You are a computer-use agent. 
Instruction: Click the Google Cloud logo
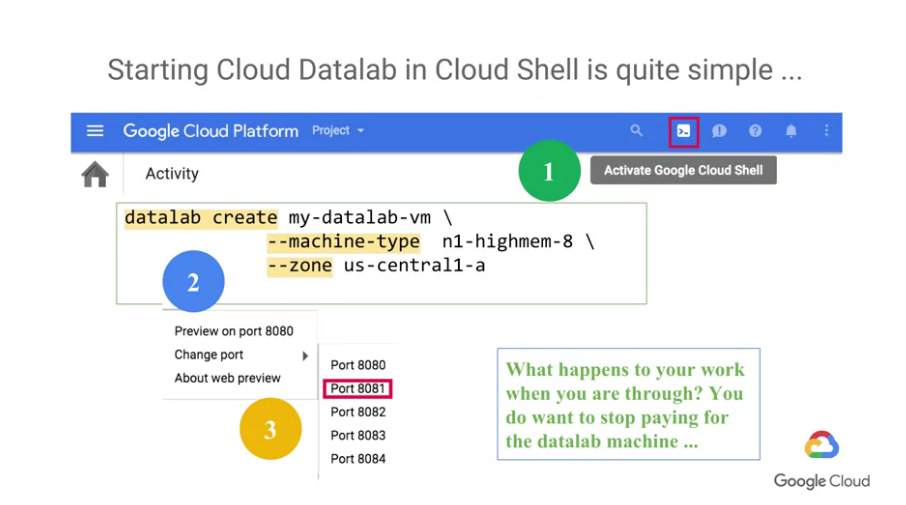tap(822, 461)
